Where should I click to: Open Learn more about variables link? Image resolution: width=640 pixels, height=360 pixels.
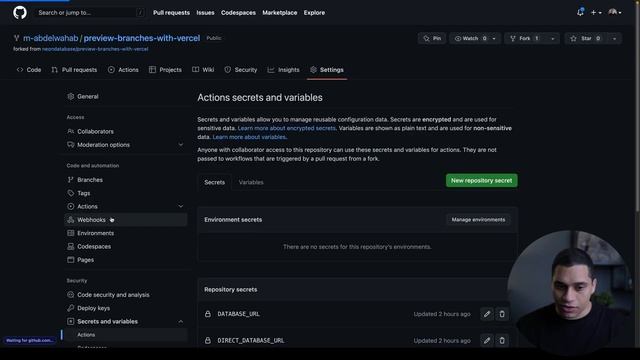click(x=250, y=137)
